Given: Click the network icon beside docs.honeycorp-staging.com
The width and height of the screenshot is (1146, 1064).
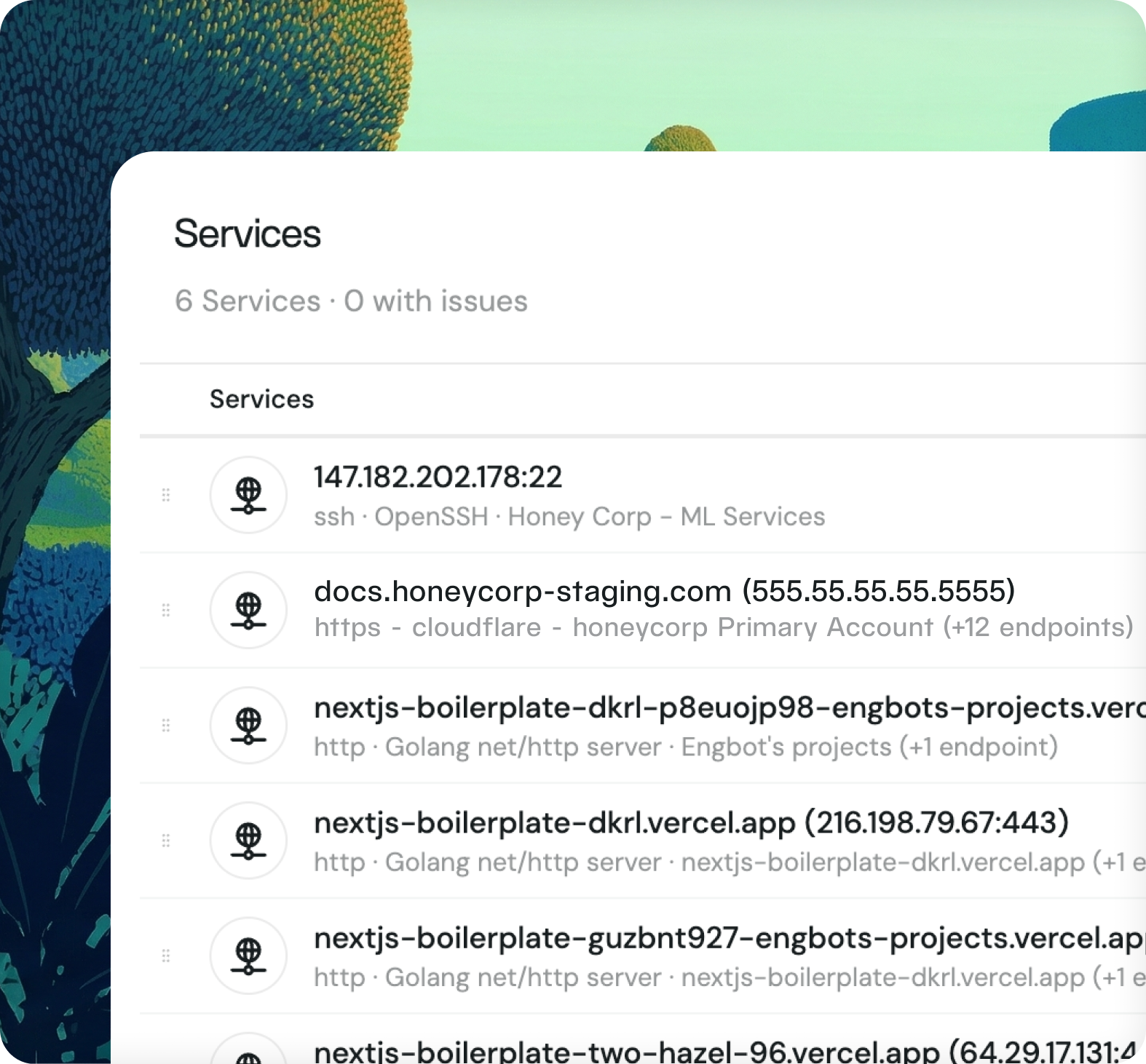Looking at the screenshot, I should point(248,610).
